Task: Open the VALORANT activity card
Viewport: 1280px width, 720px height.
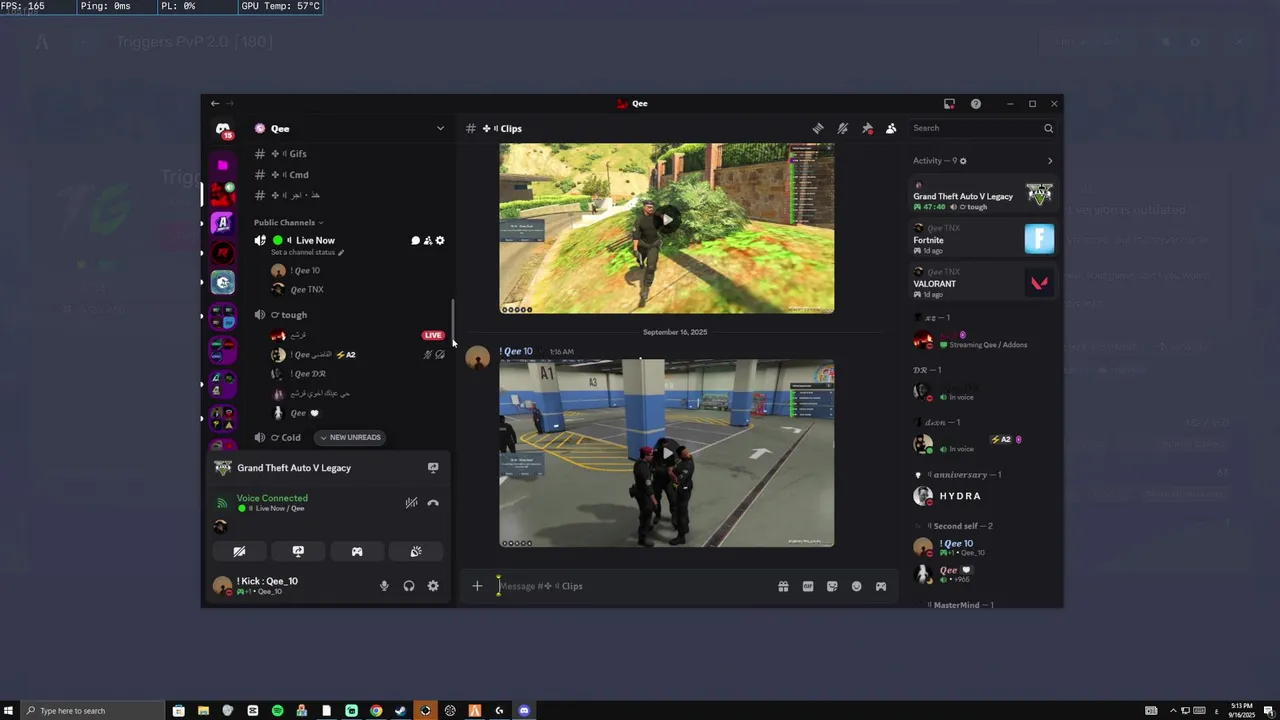Action: click(x=983, y=283)
